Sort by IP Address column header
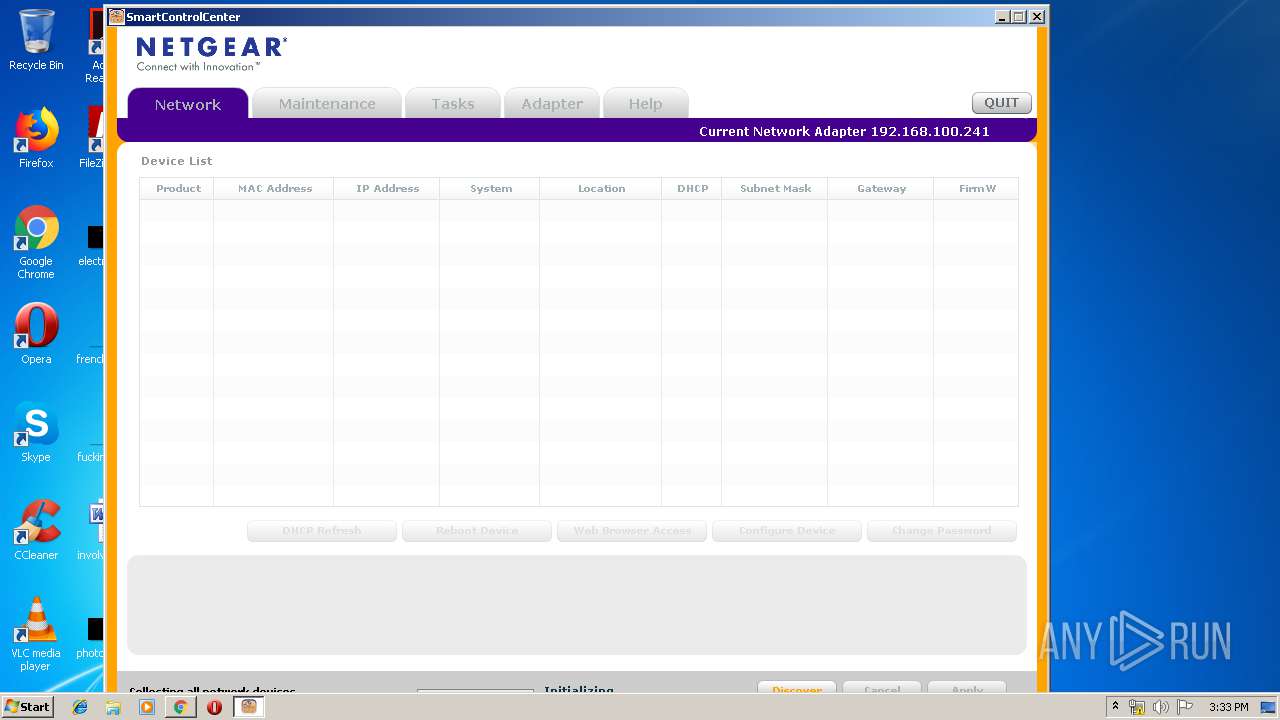 tap(387, 188)
